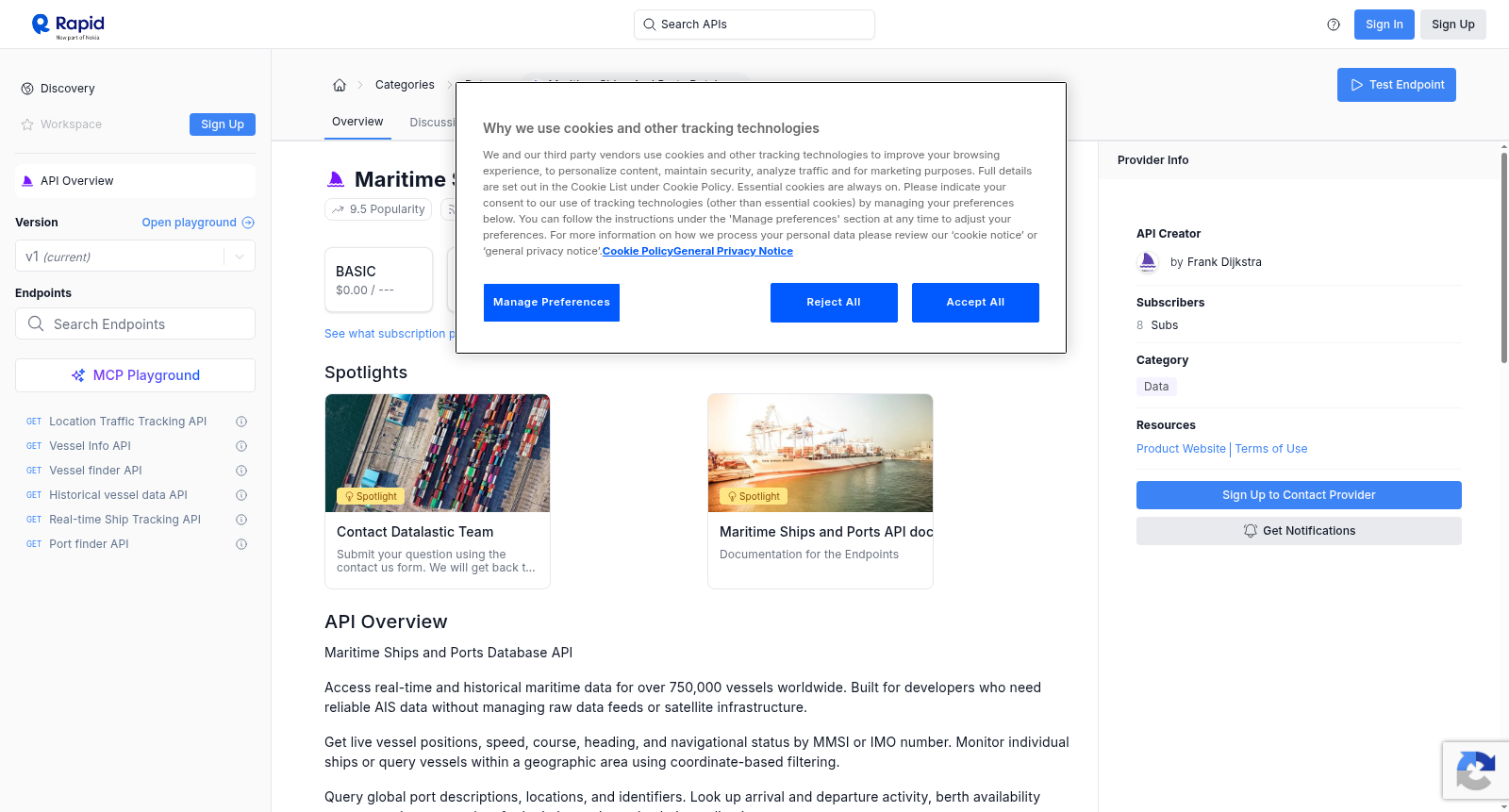Click the Data category tag
This screenshot has width=1509, height=812.
(x=1156, y=387)
